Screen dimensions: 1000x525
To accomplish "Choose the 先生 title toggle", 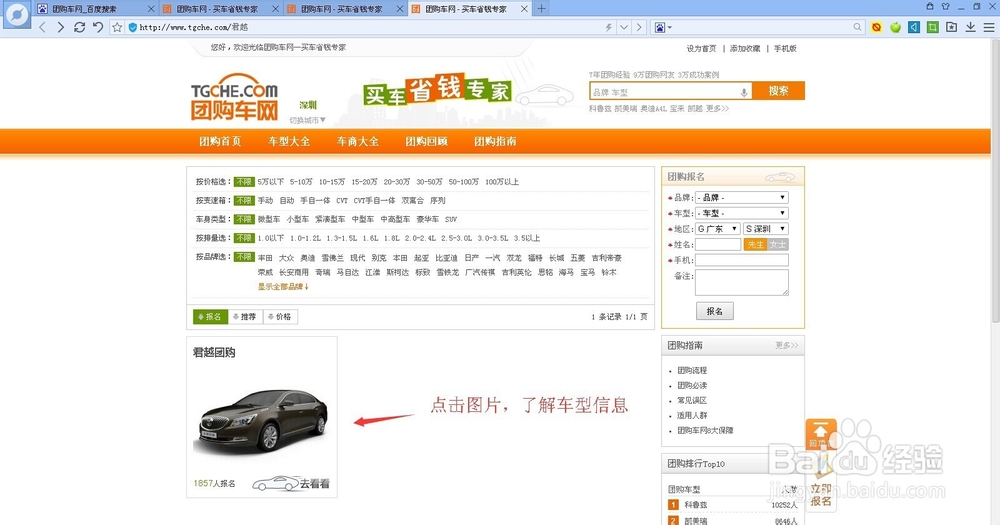I will coord(755,244).
